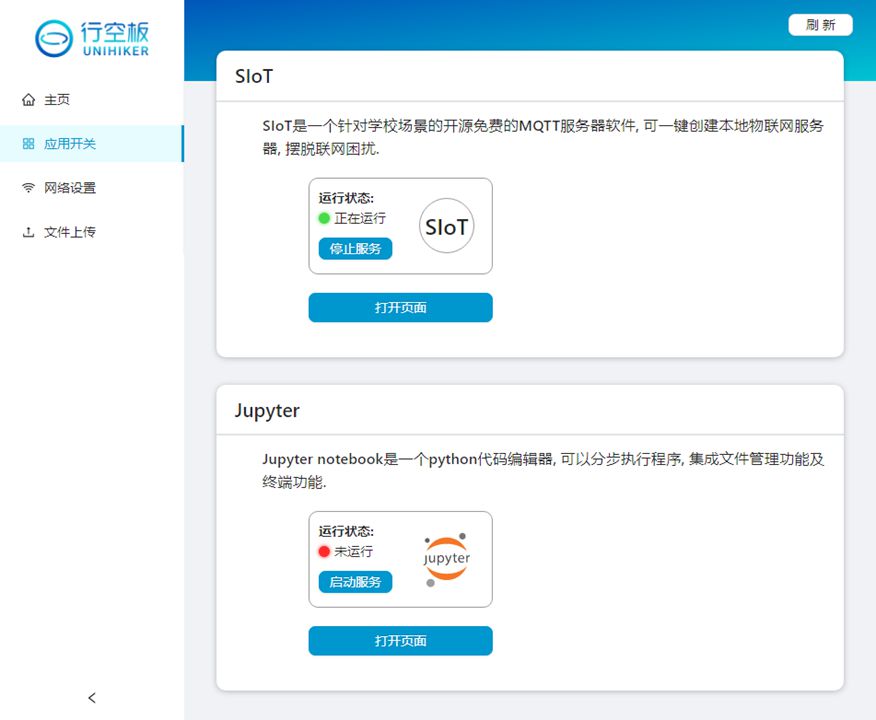Open the Jupyter page with 打开页面

tap(401, 641)
